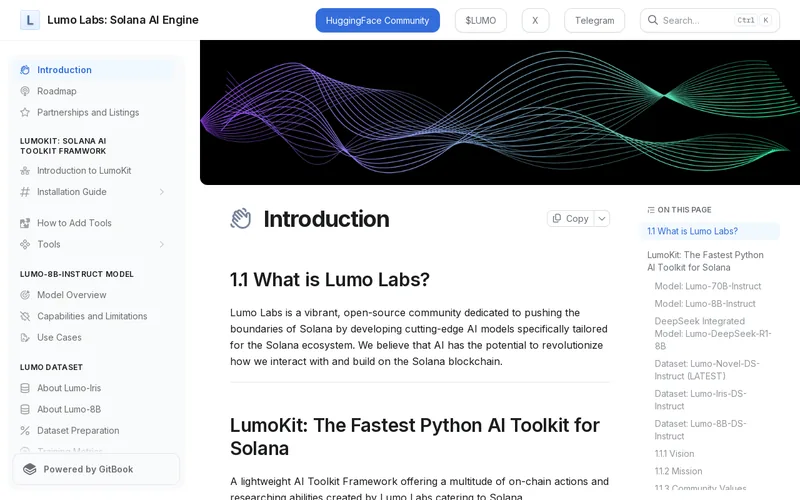Open About Lumo-Iris page
The image size is (800, 500).
[94, 388]
